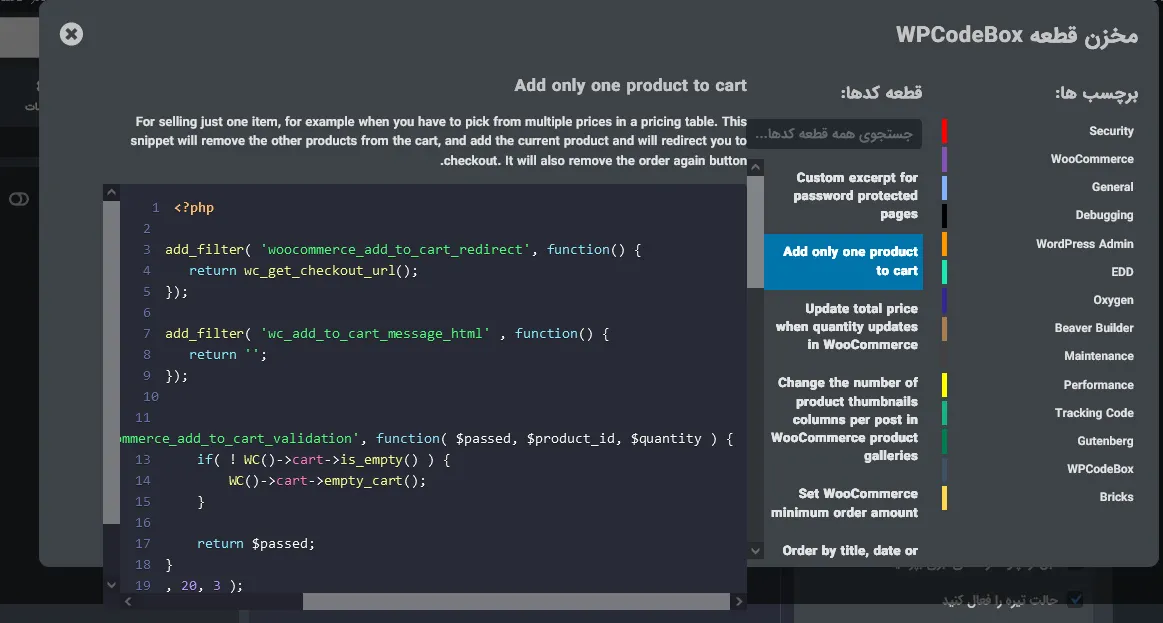Click line 1 '<?php' in code editor
Viewport: 1163px width, 623px height.
[x=194, y=208]
